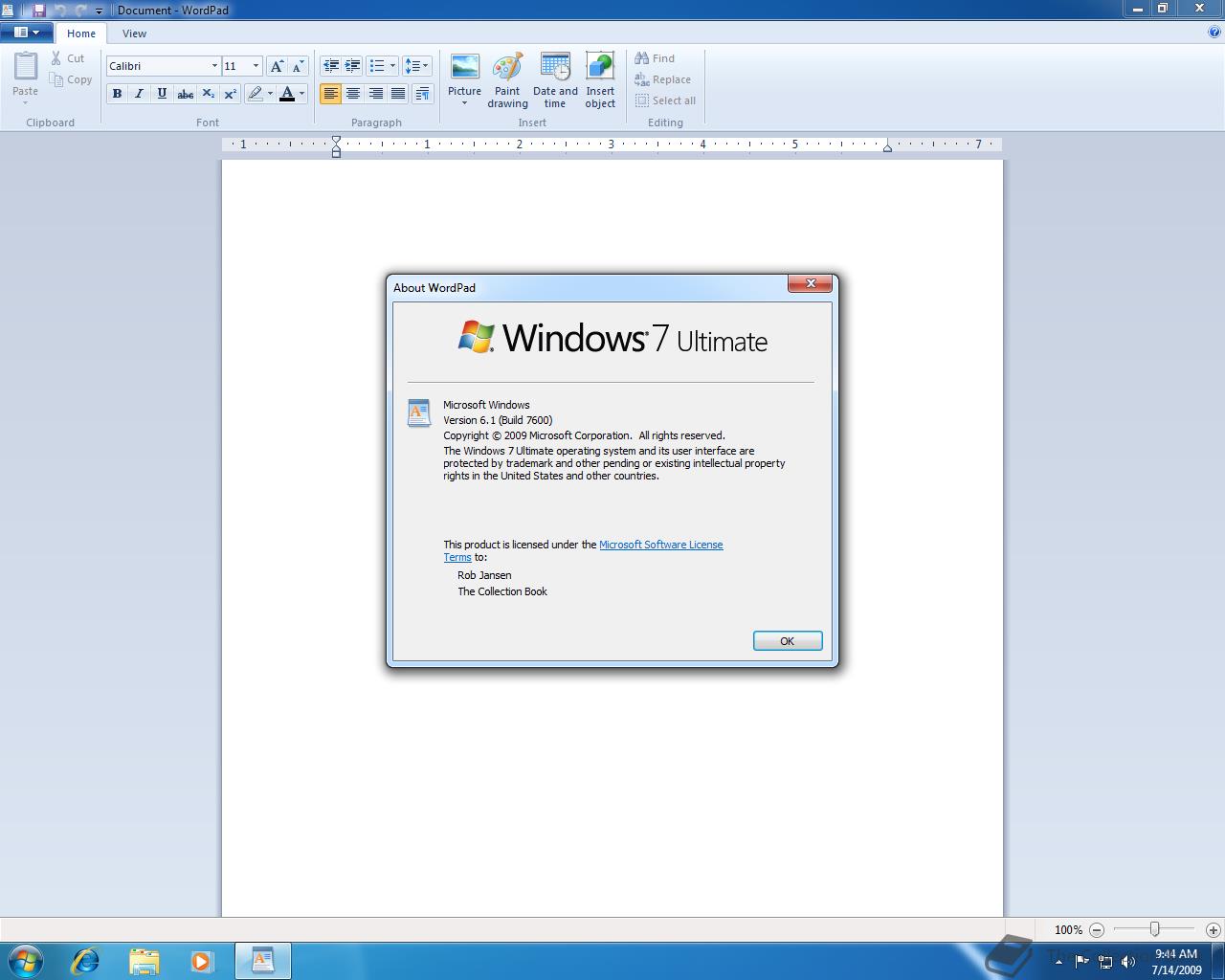Viewport: 1225px width, 980px height.
Task: Insert Date and time
Action: (555, 80)
